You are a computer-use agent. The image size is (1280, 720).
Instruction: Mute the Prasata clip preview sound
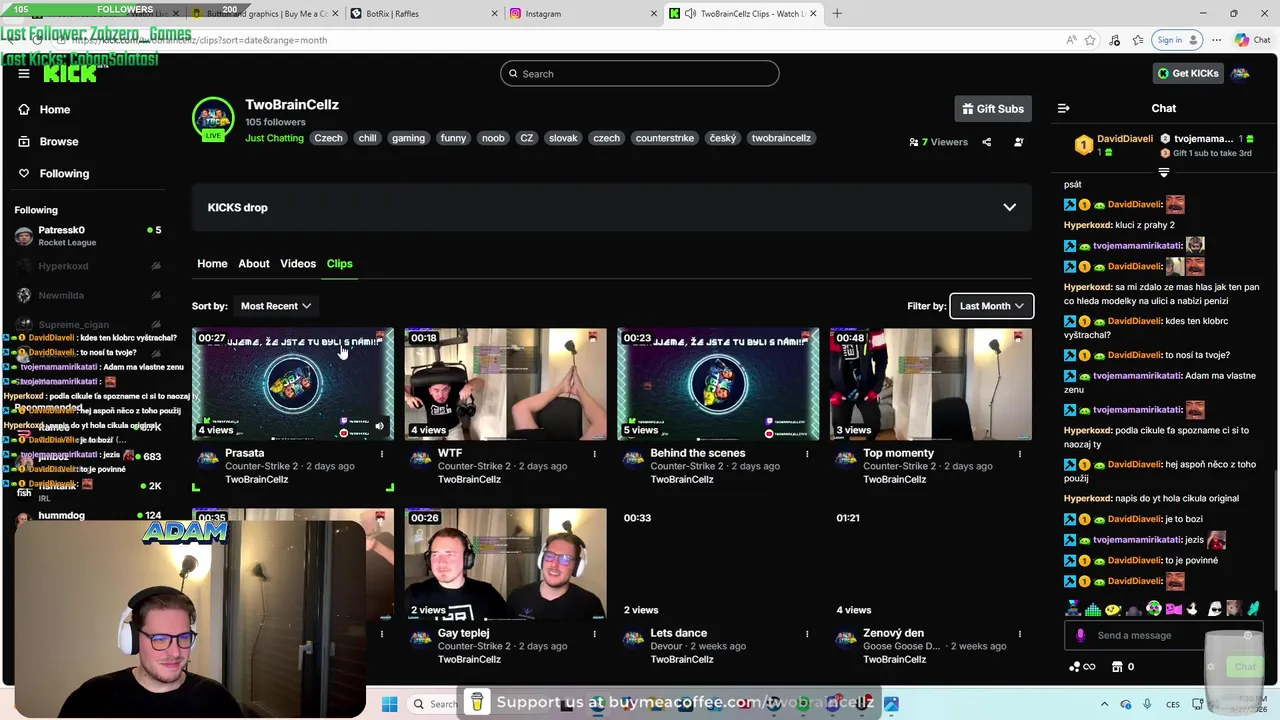tap(379, 427)
